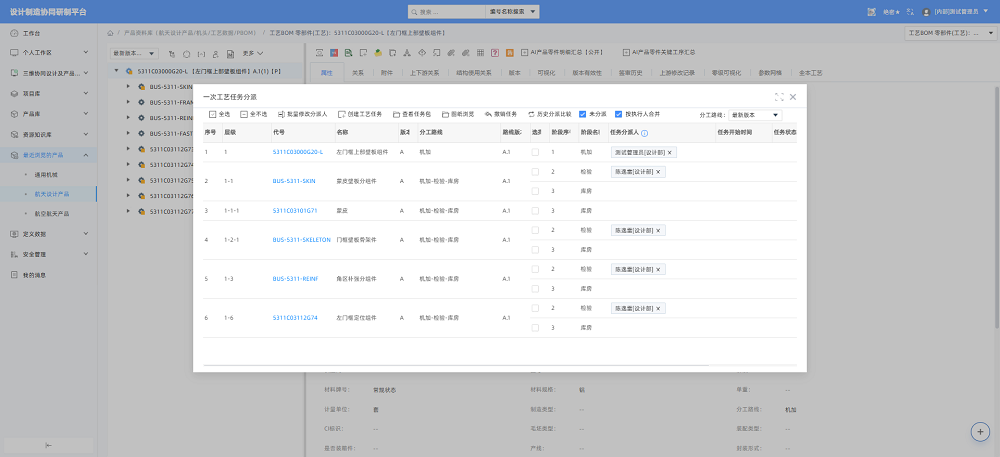Image resolution: width=1000 pixels, height=457 pixels.
Task: Click the language switch icon in the header
Action: 909,11
